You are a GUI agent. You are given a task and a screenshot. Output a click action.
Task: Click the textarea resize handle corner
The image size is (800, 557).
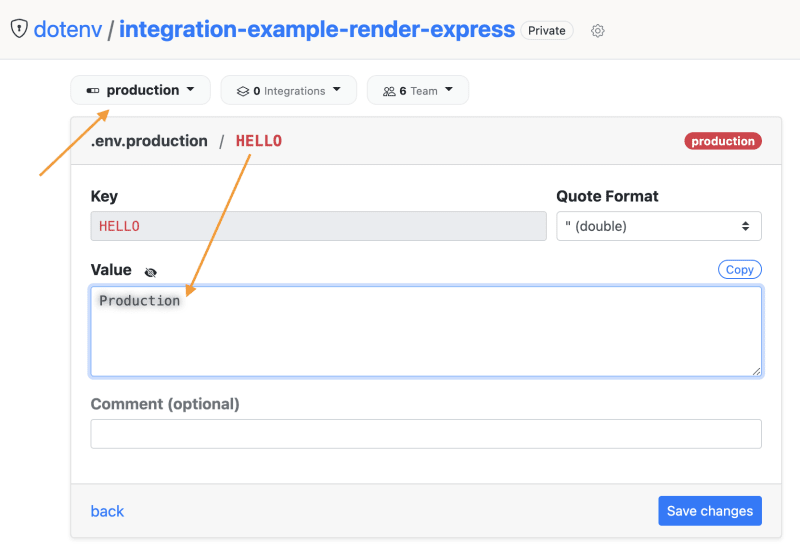[757, 372]
